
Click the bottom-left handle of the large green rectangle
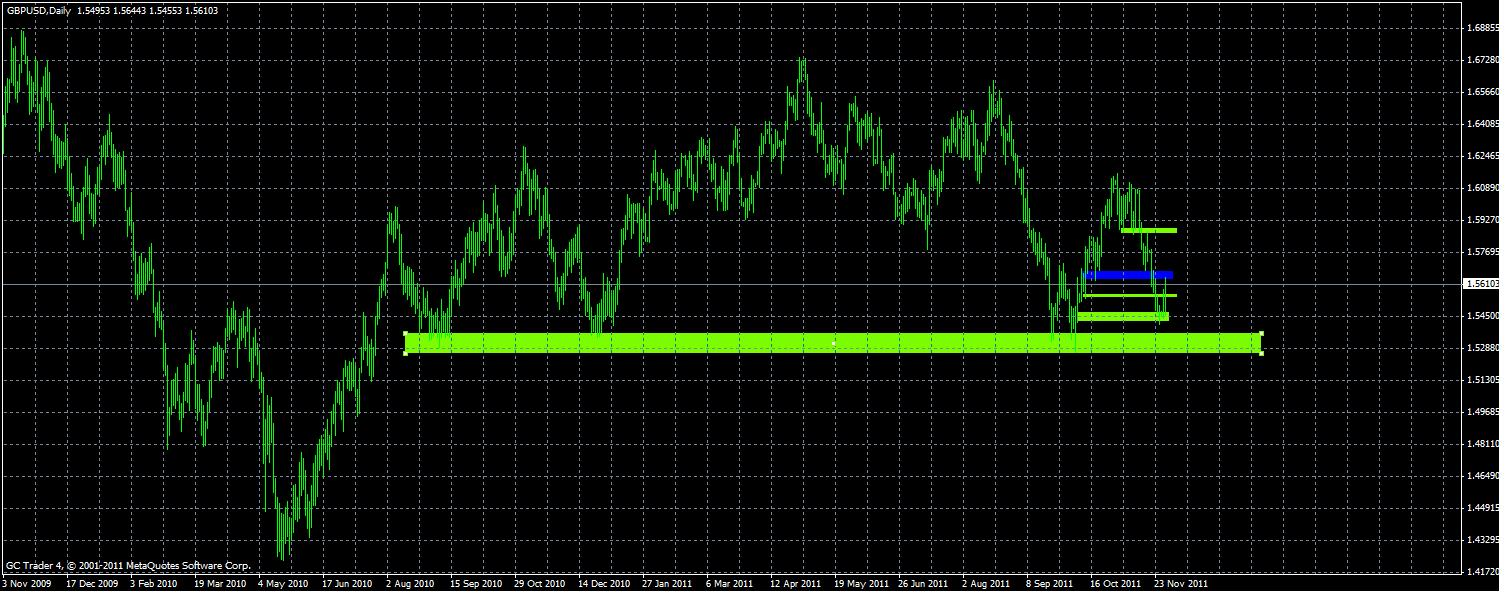click(405, 353)
